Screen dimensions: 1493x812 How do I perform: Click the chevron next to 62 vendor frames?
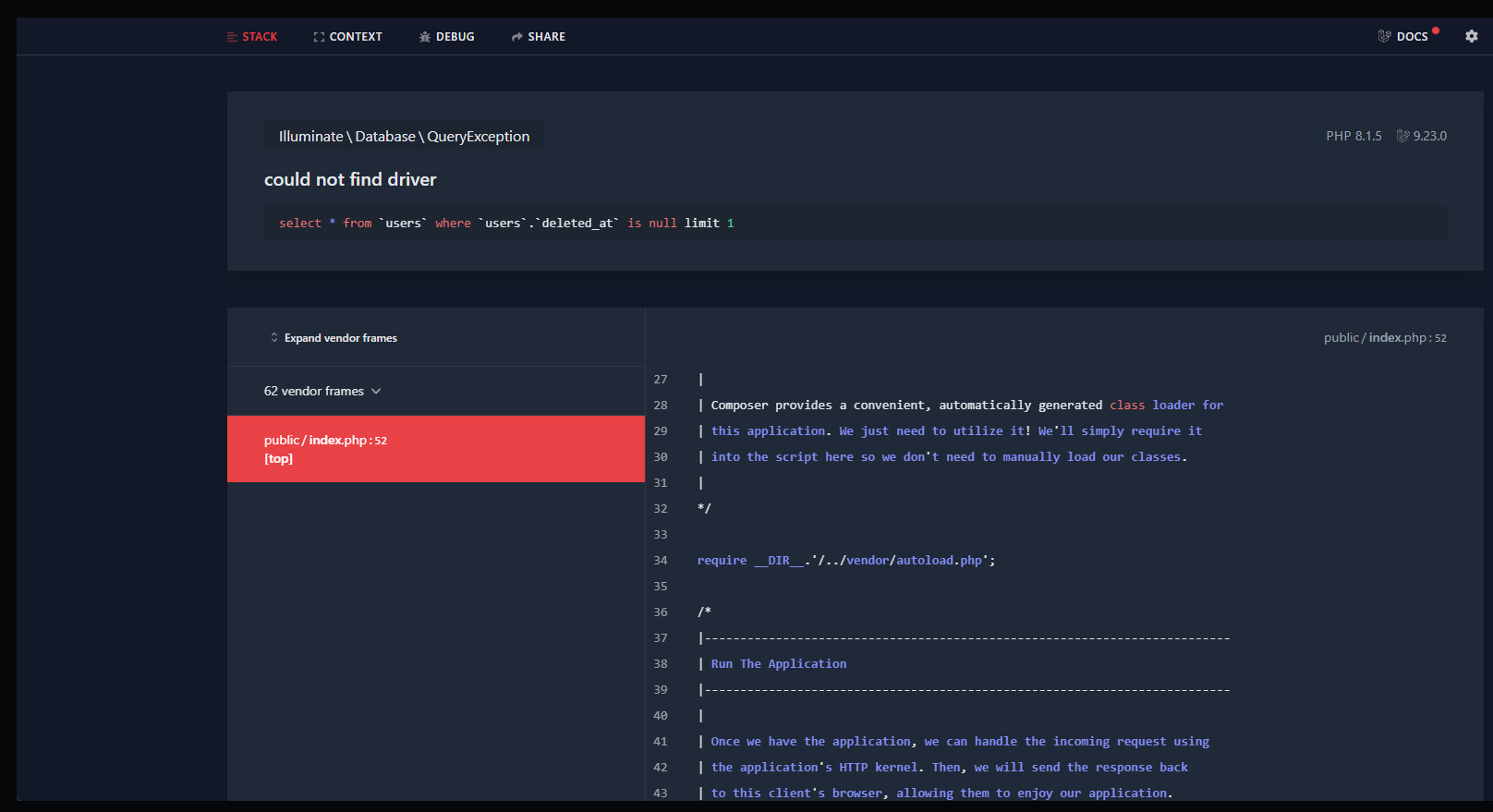pos(376,392)
